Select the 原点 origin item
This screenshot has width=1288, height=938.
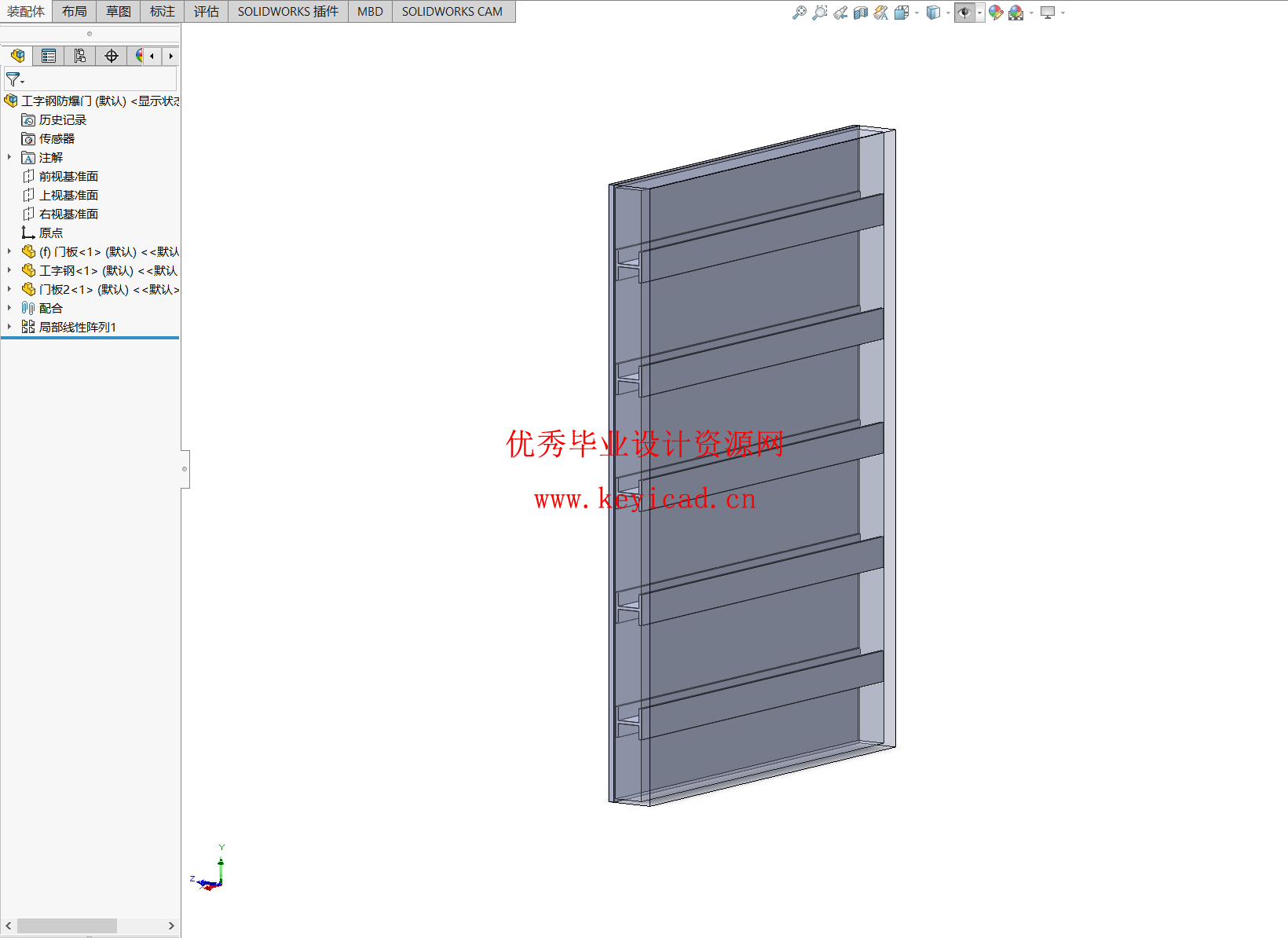coord(42,233)
